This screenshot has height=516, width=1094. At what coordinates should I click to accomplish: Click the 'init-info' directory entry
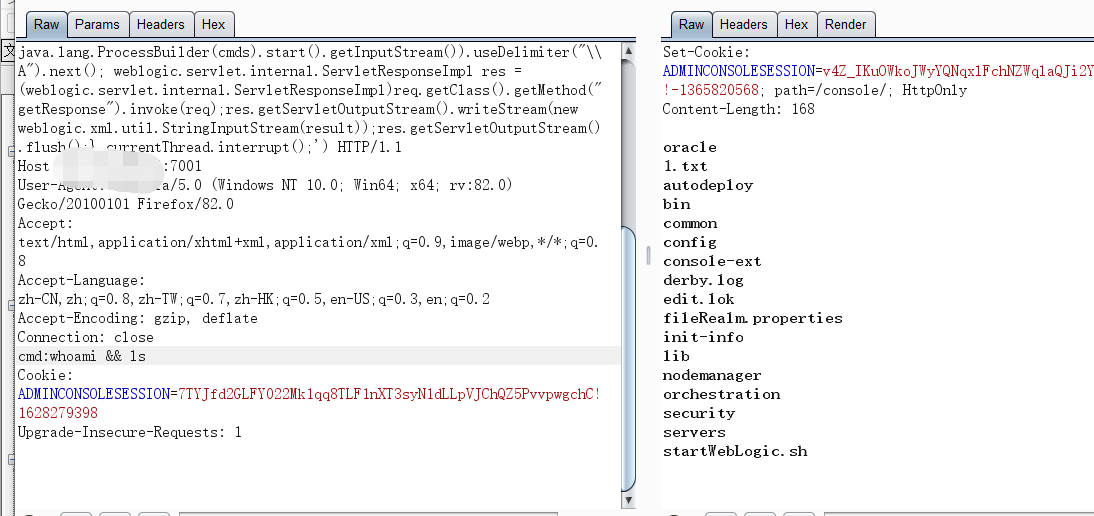tap(703, 337)
